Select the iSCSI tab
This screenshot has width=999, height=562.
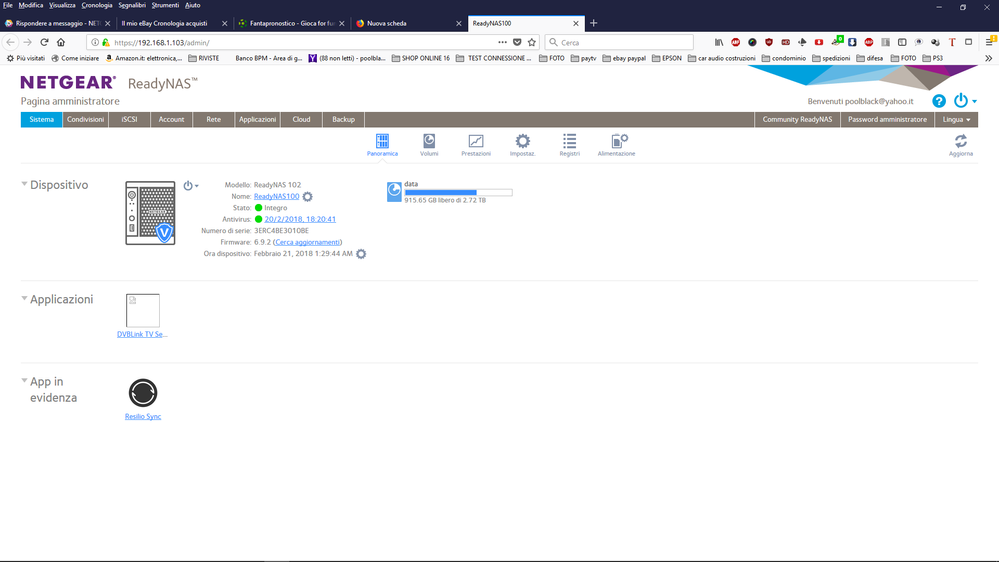pos(129,119)
